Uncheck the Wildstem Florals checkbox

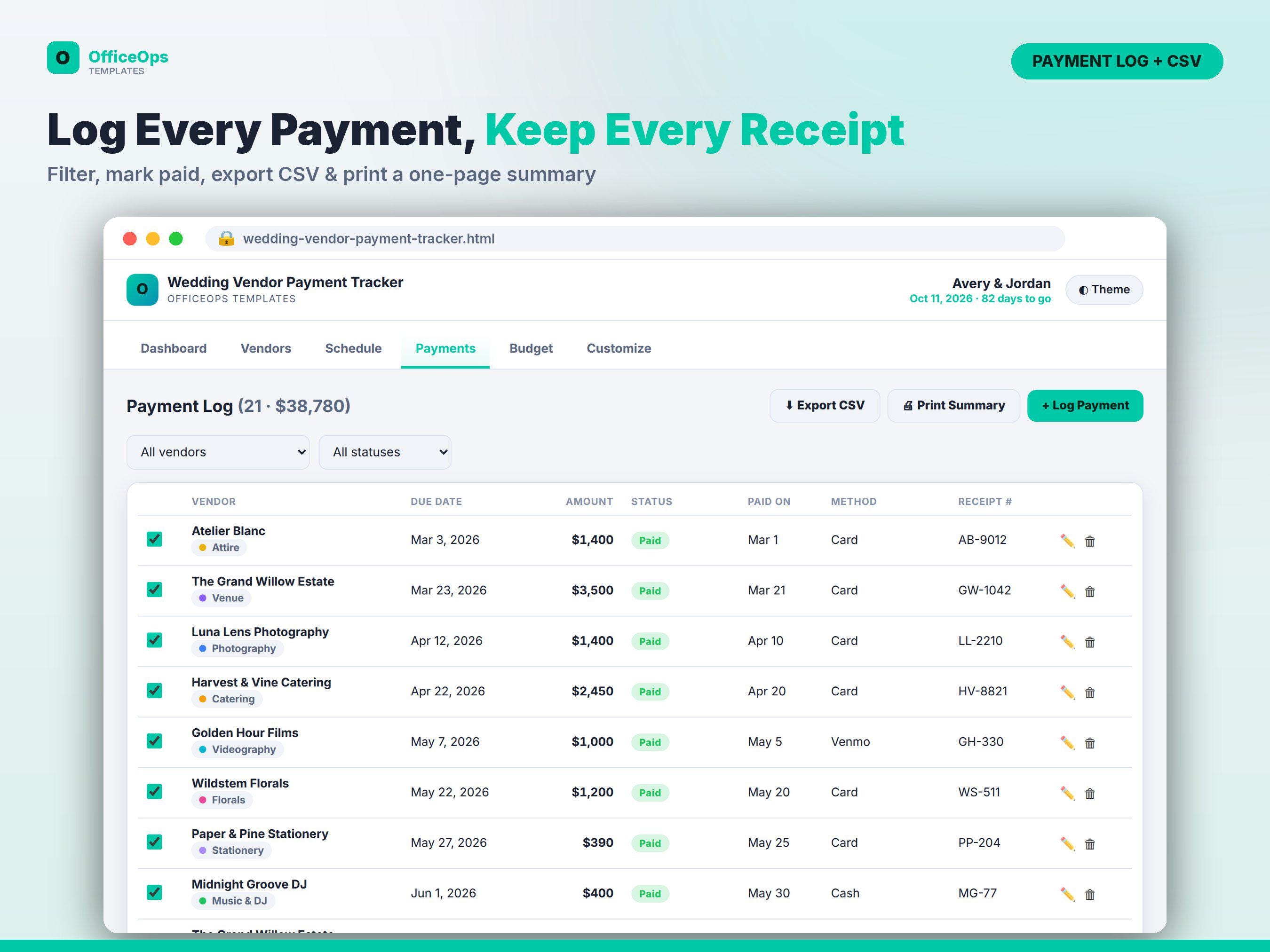(154, 791)
